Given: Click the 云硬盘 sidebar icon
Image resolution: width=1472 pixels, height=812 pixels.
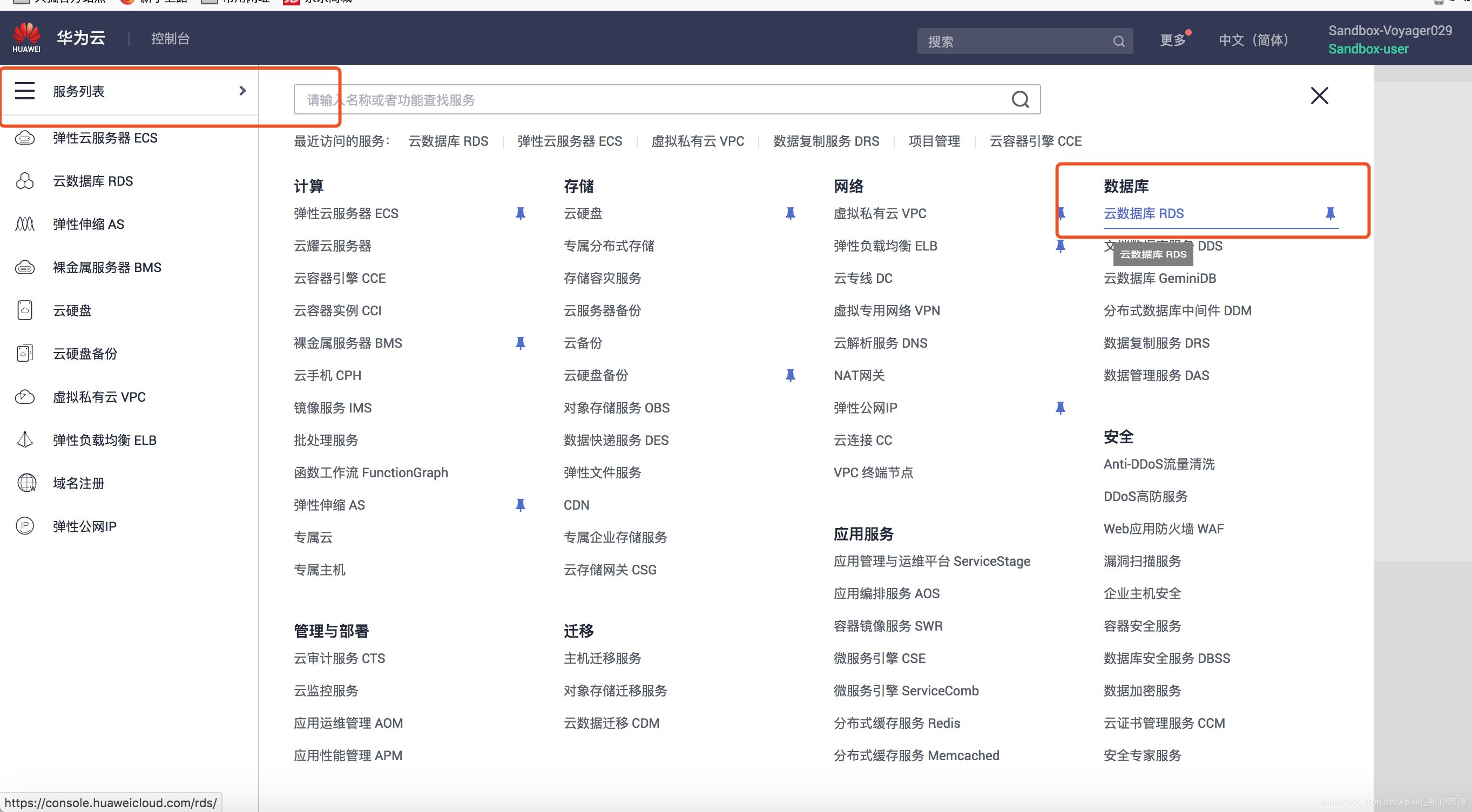Looking at the screenshot, I should pyautogui.click(x=25, y=310).
